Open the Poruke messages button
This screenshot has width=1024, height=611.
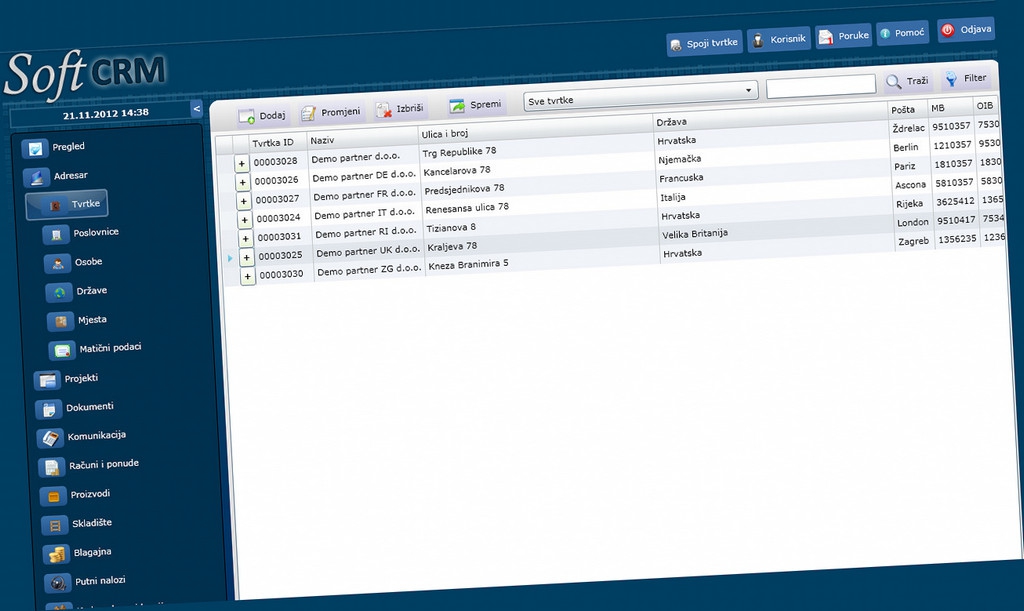tap(844, 37)
